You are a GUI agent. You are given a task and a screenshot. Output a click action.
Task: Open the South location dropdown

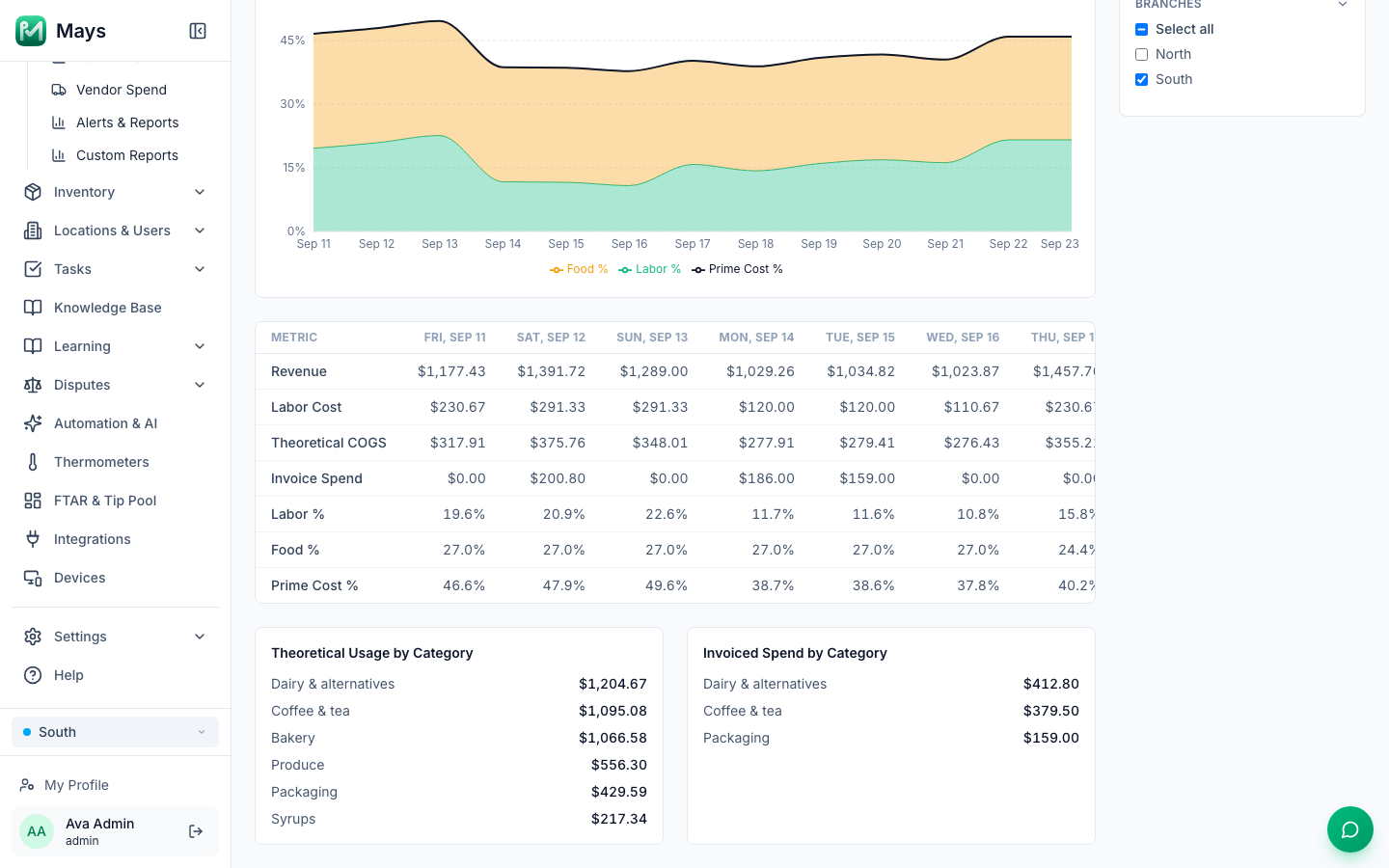tap(115, 732)
